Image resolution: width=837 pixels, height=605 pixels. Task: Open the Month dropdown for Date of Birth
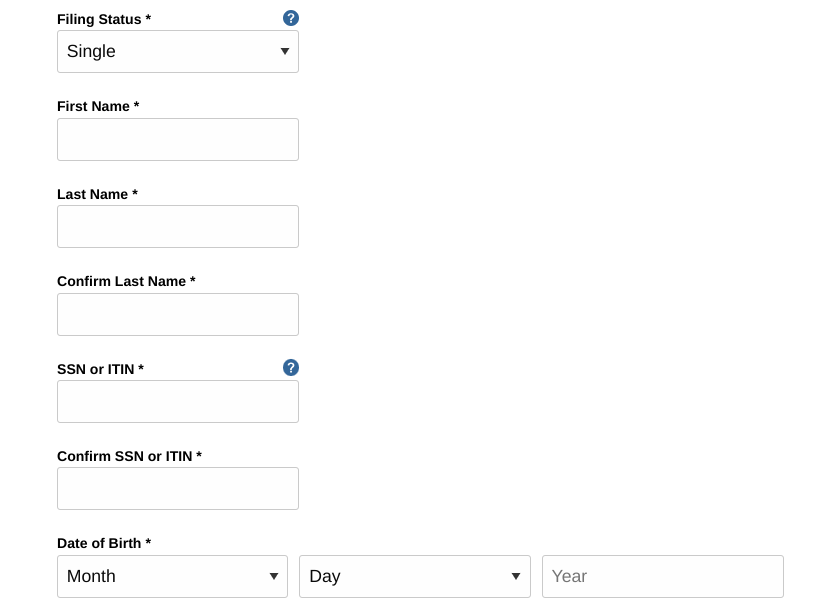[x=172, y=576]
